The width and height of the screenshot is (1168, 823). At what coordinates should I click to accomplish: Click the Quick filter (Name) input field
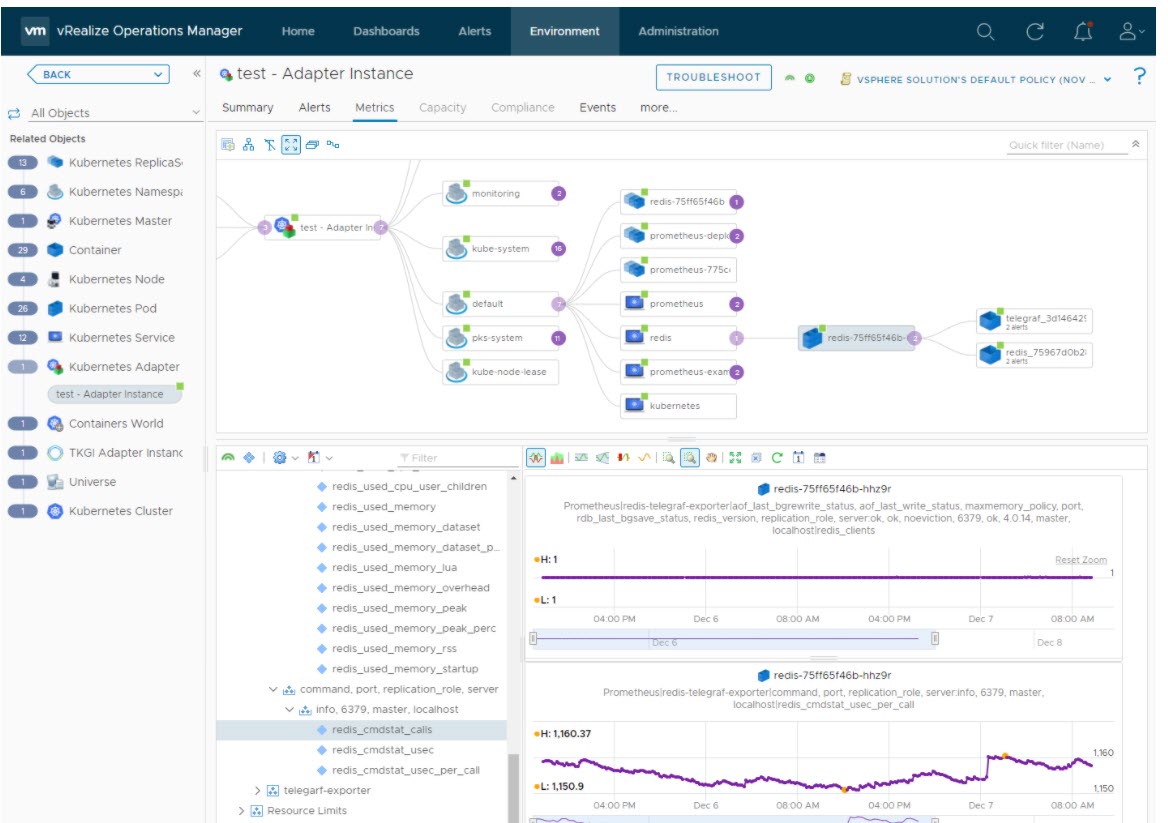pos(1067,146)
